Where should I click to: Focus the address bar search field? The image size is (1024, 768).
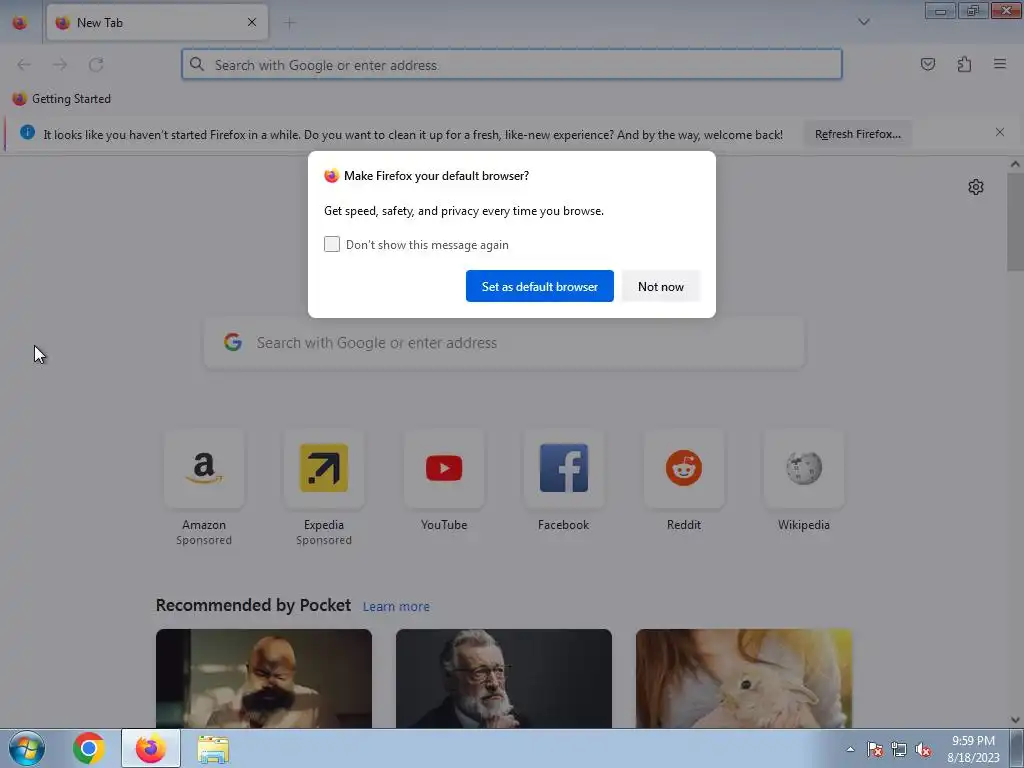point(512,65)
